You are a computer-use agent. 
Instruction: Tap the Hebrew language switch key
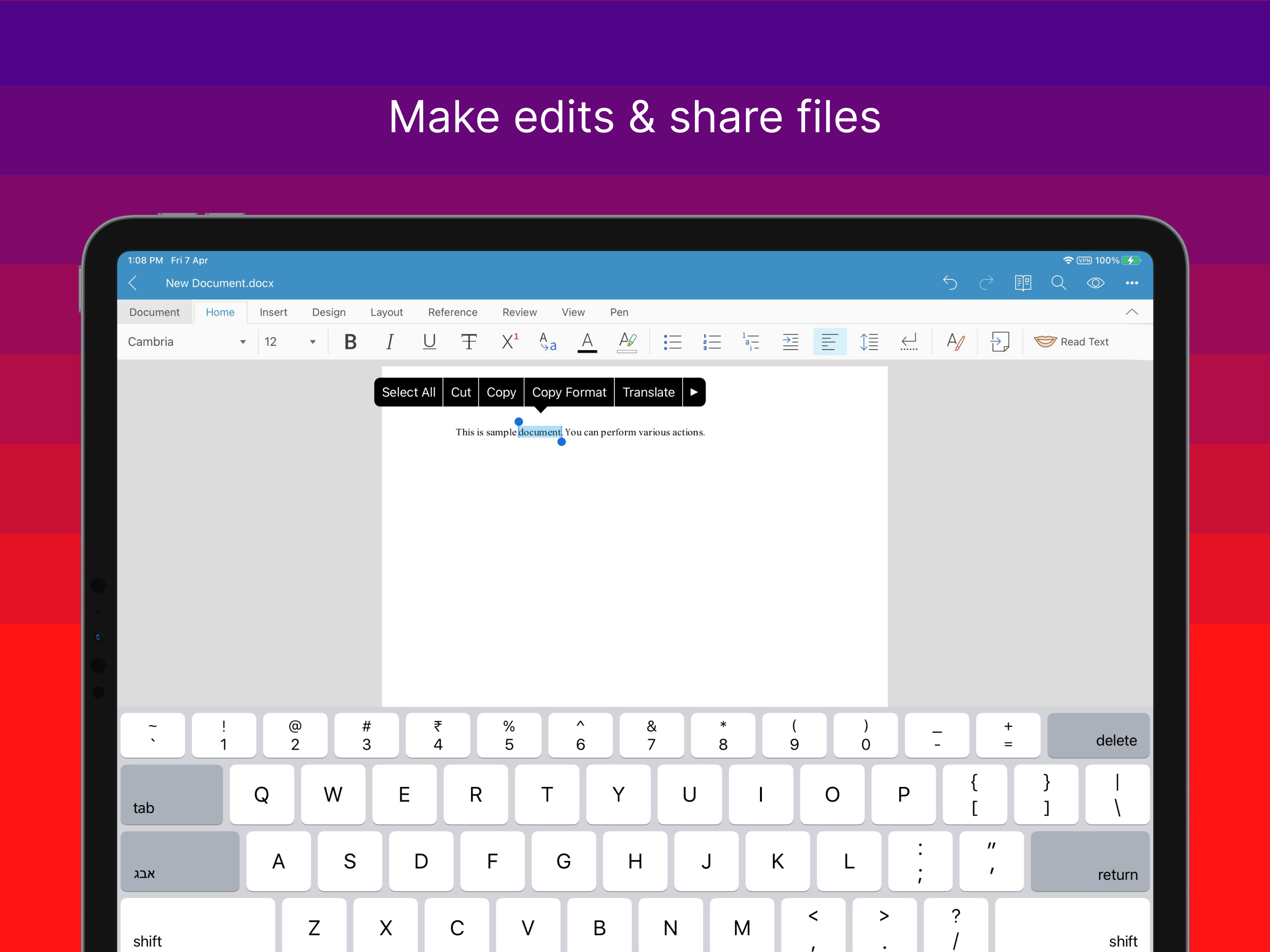[x=180, y=861]
